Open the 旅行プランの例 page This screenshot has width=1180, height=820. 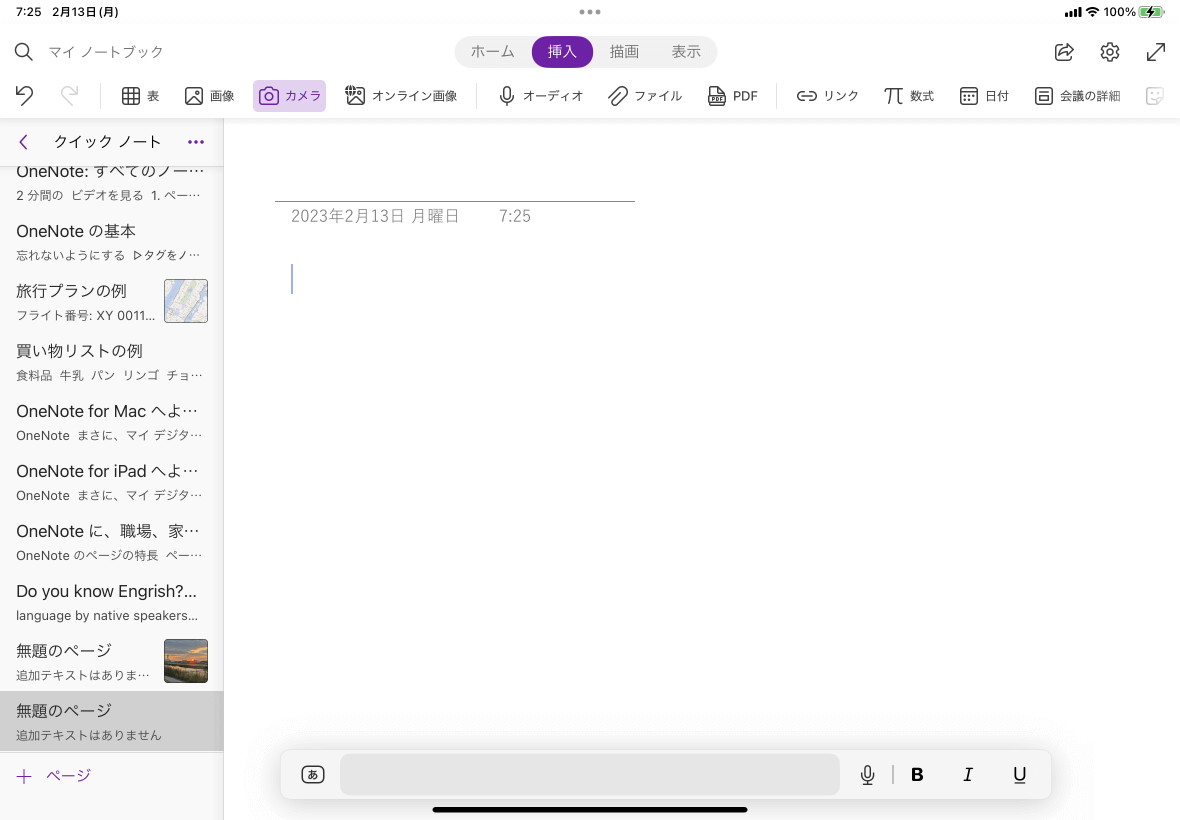[111, 302]
